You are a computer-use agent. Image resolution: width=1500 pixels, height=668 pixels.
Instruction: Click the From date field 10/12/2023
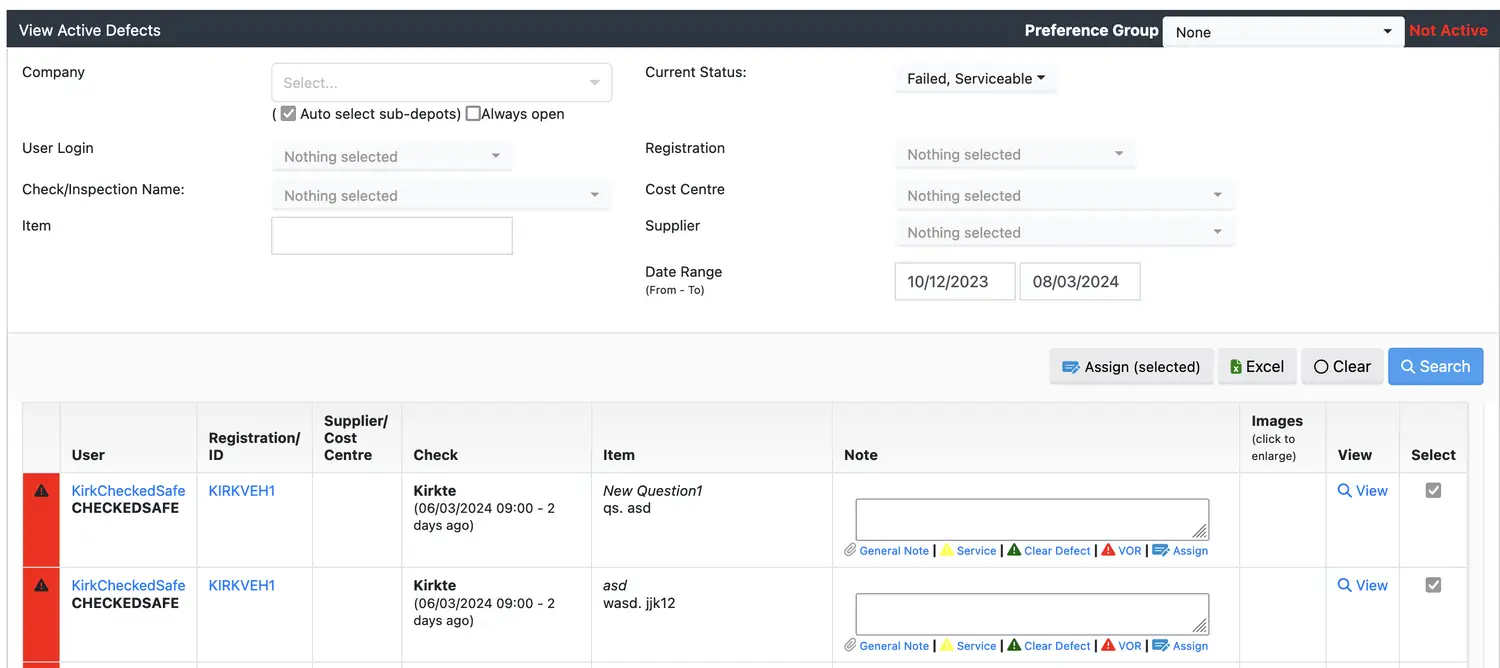point(954,282)
